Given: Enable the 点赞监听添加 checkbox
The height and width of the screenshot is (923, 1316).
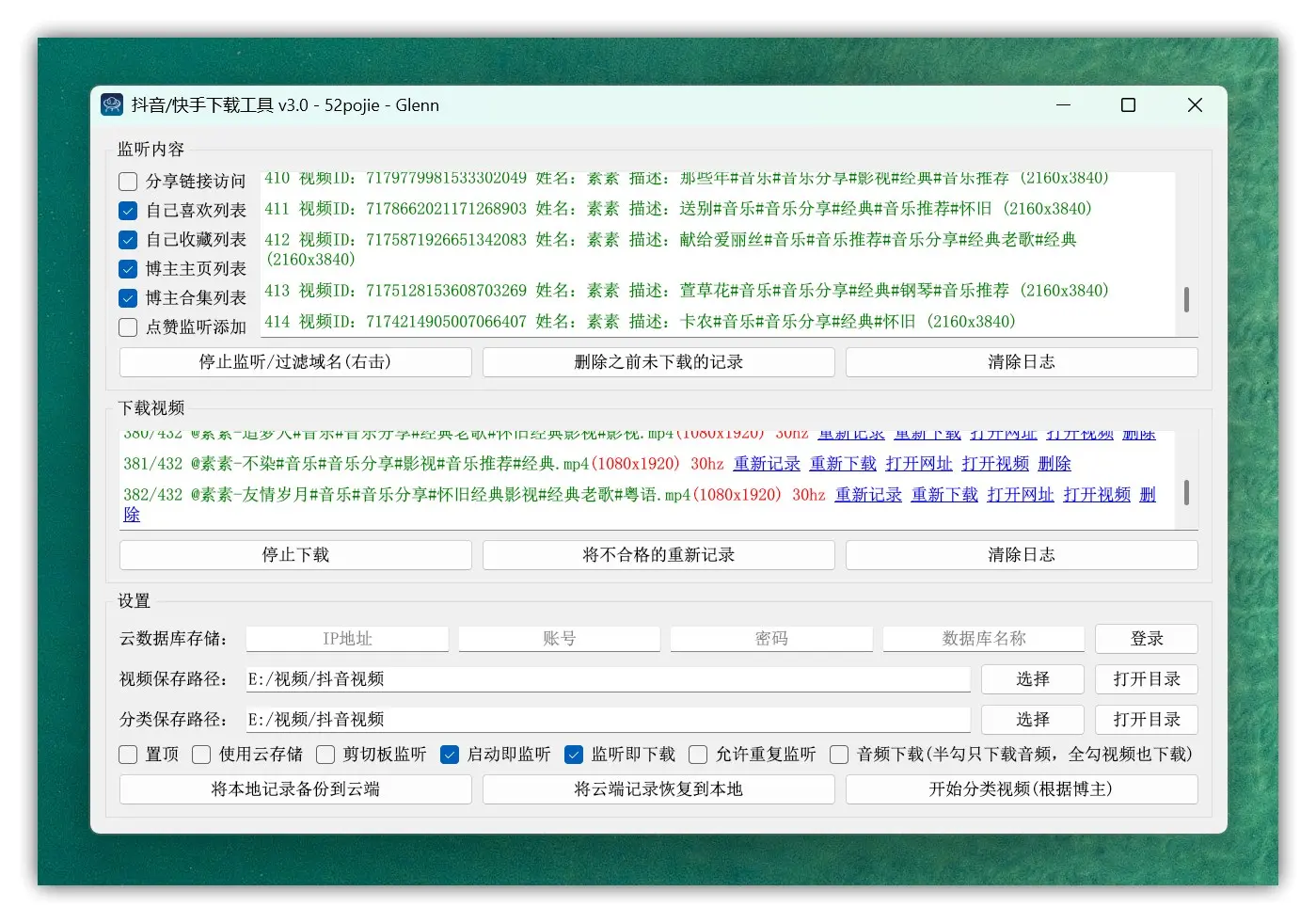Looking at the screenshot, I should (x=128, y=327).
